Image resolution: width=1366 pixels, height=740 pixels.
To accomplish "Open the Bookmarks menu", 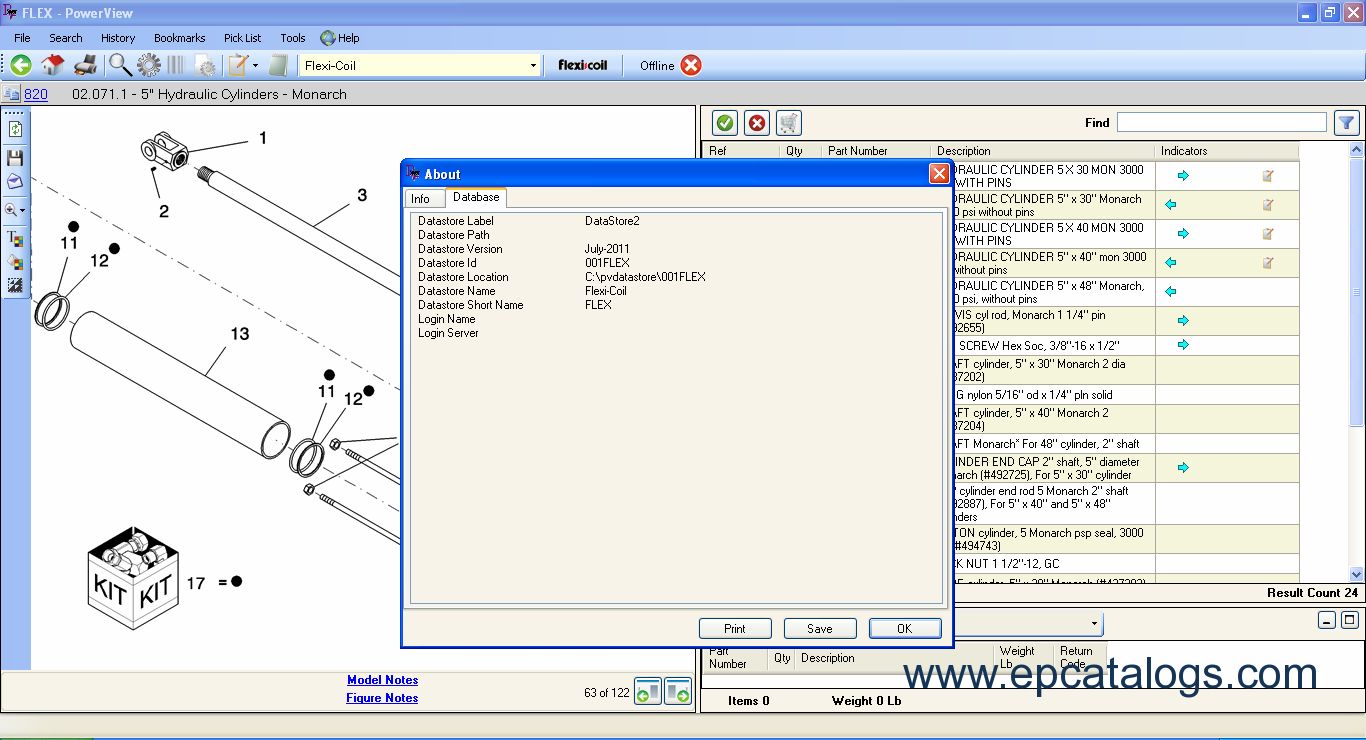I will [180, 38].
